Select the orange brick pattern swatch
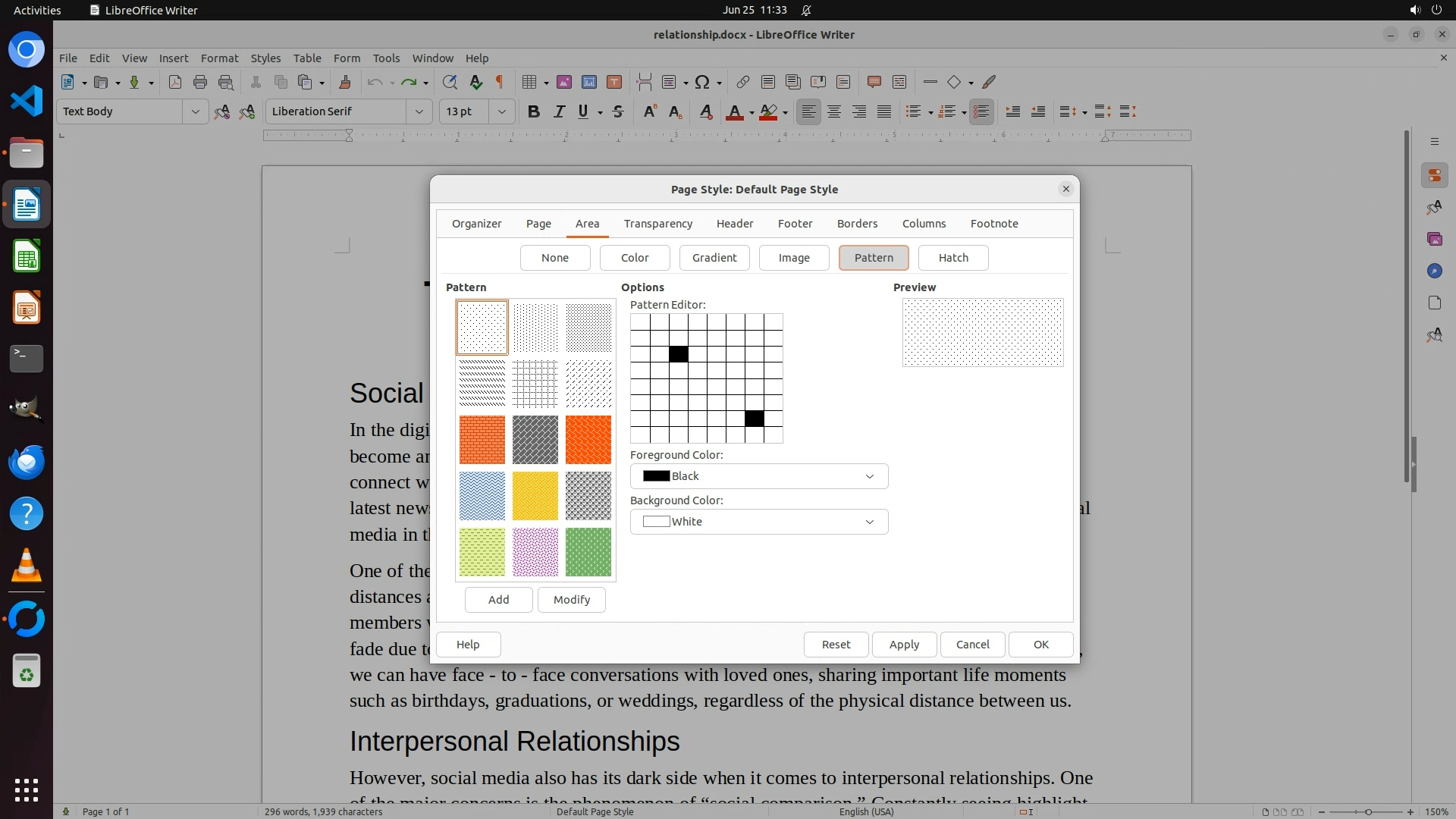Image resolution: width=1456 pixels, height=819 pixels. 482,440
